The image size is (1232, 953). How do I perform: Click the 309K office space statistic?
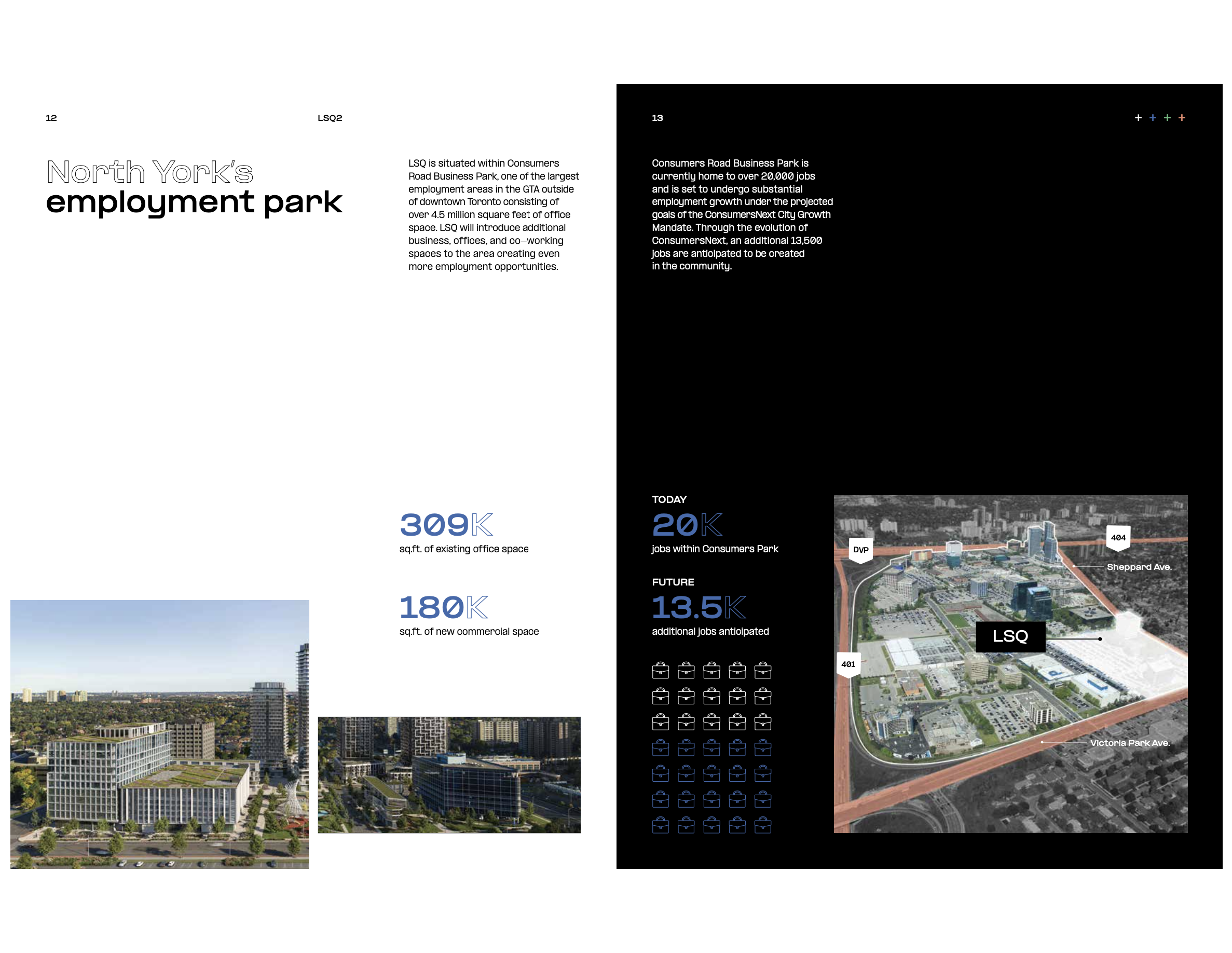(446, 525)
